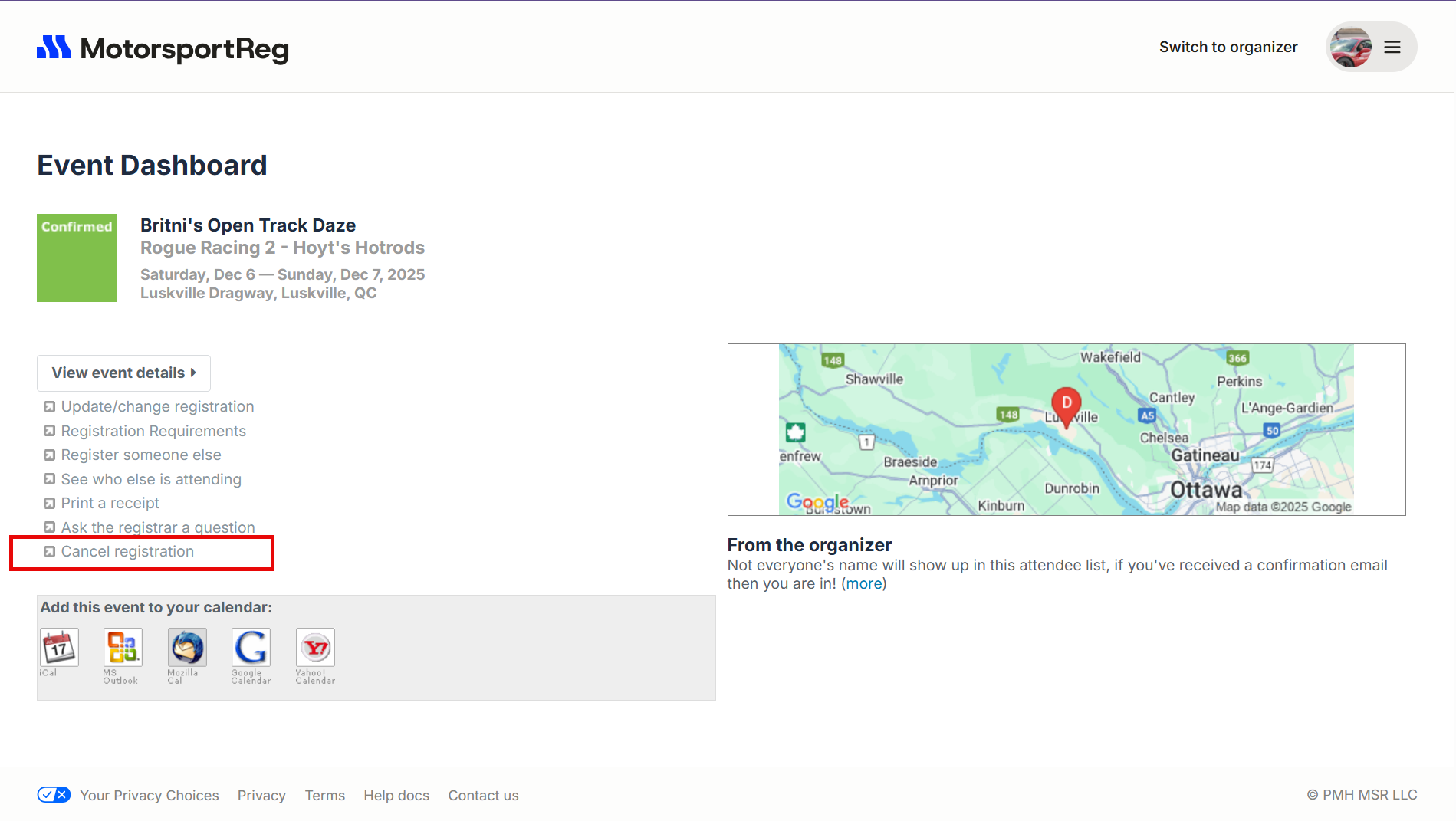Open the hamburger menu icon
The image size is (1456, 821).
click(x=1392, y=48)
